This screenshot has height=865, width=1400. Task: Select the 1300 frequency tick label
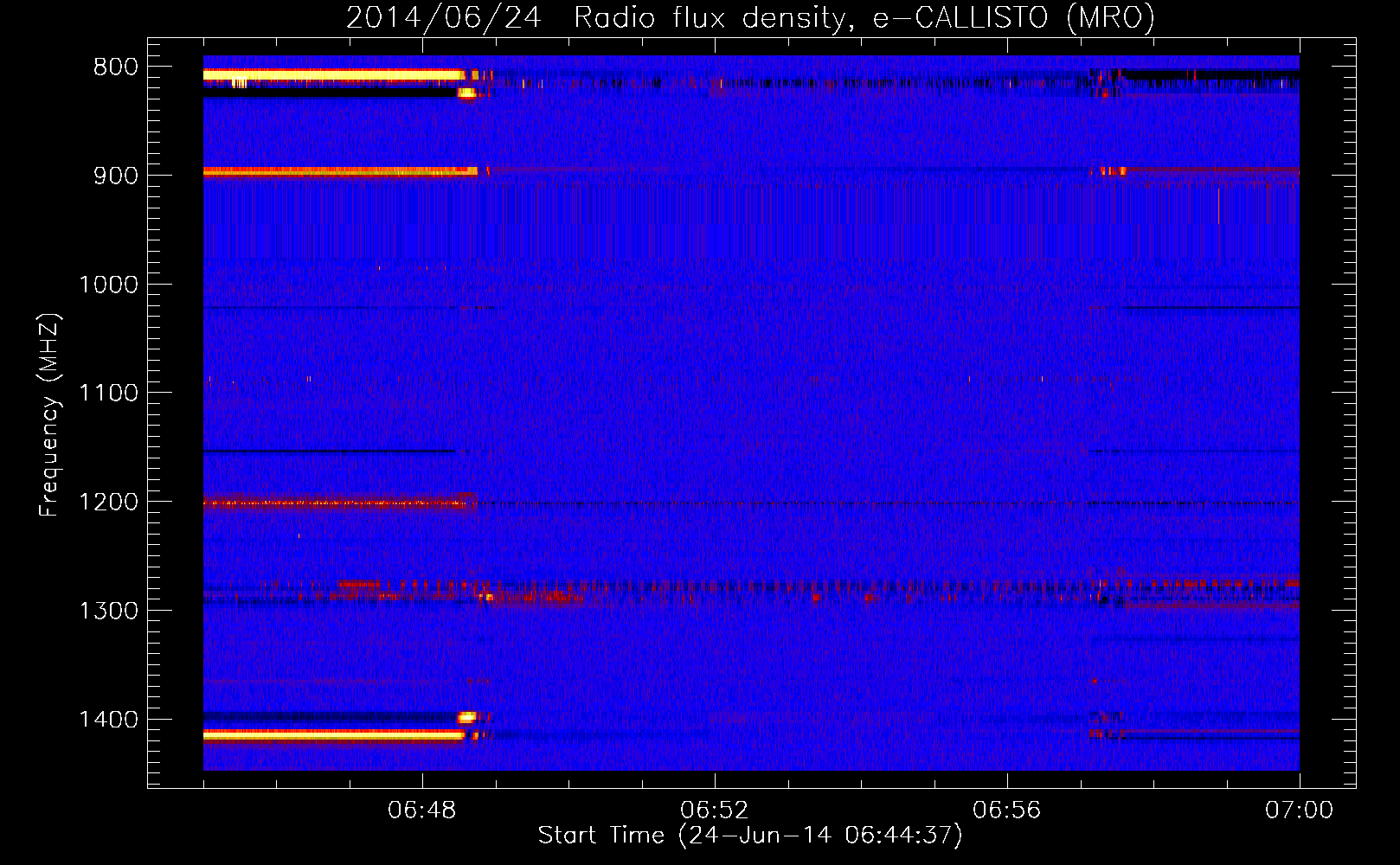point(108,612)
